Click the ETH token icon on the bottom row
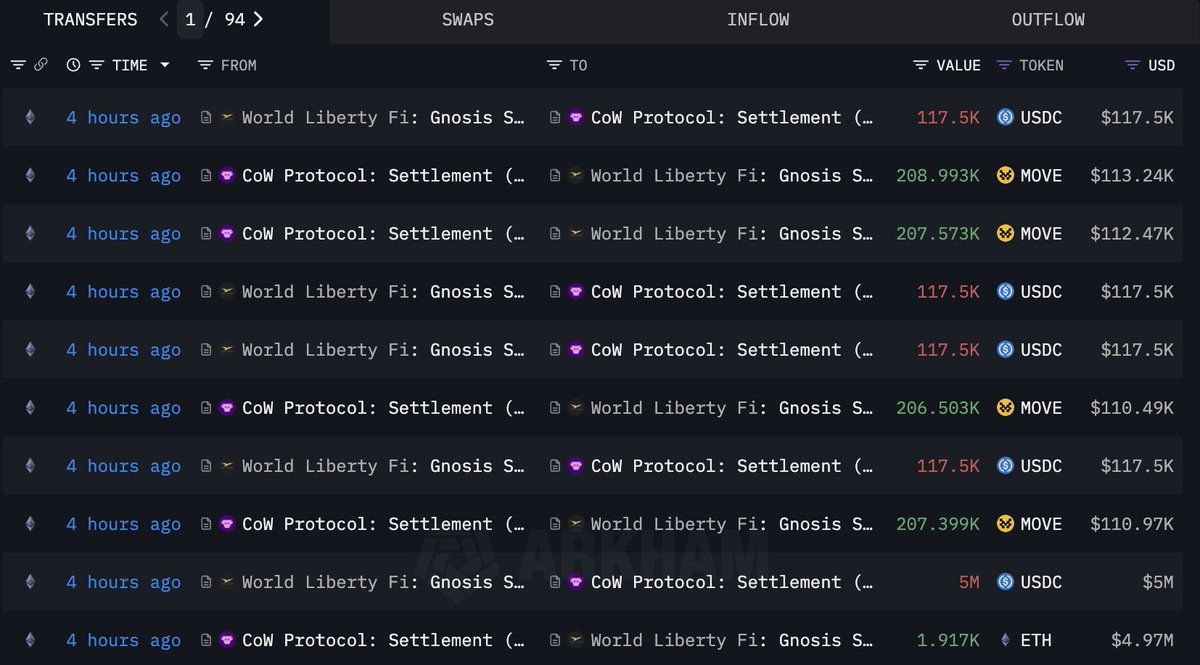This screenshot has width=1200, height=665. 1007,640
